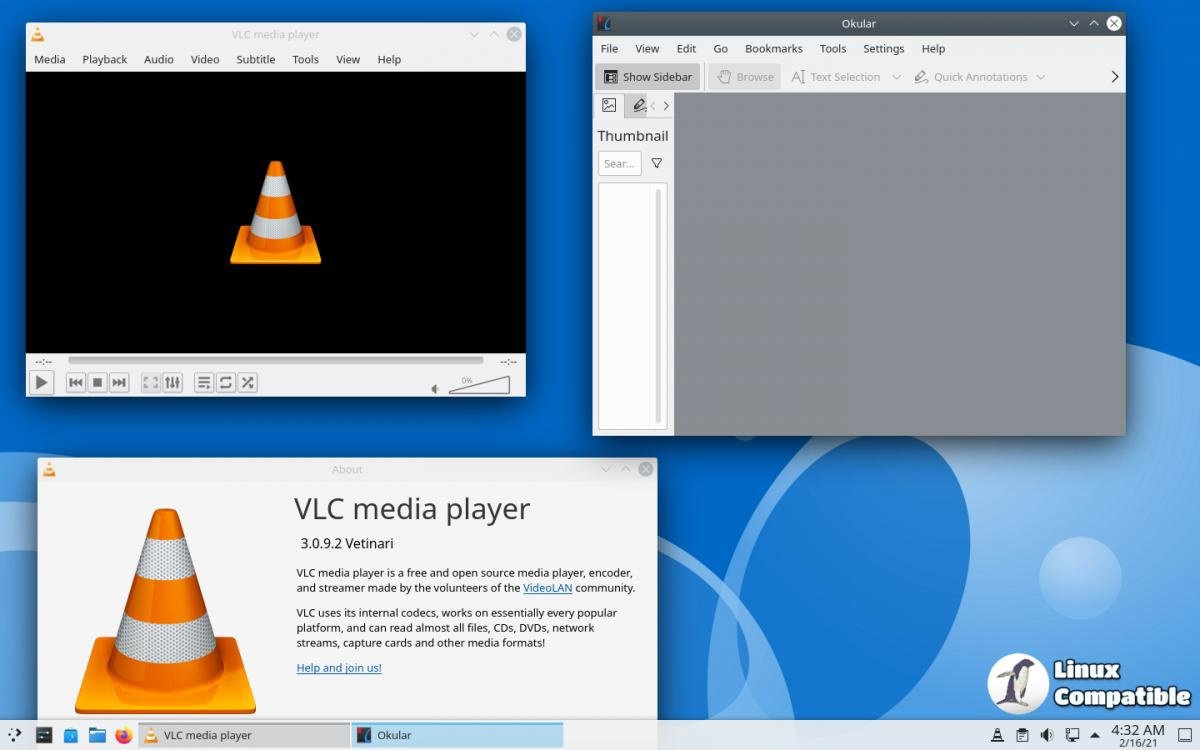Screen dimensions: 1200x750
Task: Click the Stop playback icon in VLC
Action: 97,382
